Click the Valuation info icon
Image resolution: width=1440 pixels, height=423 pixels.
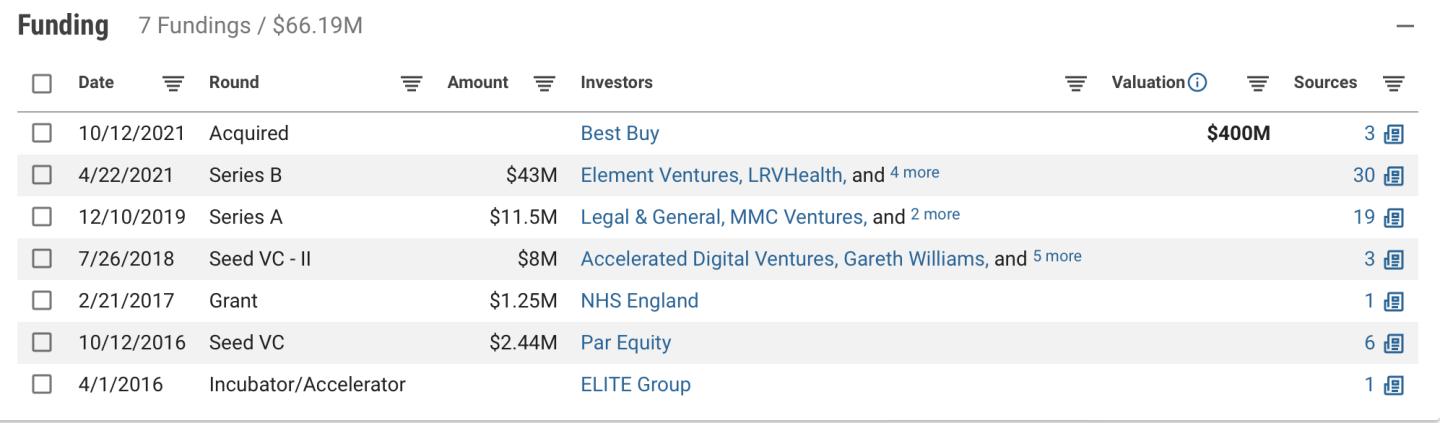[1196, 83]
